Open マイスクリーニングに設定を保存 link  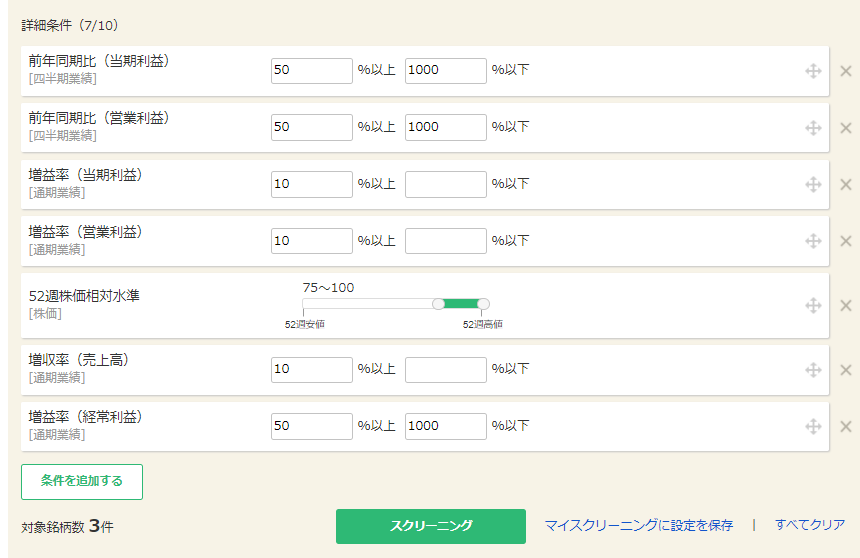tap(638, 525)
